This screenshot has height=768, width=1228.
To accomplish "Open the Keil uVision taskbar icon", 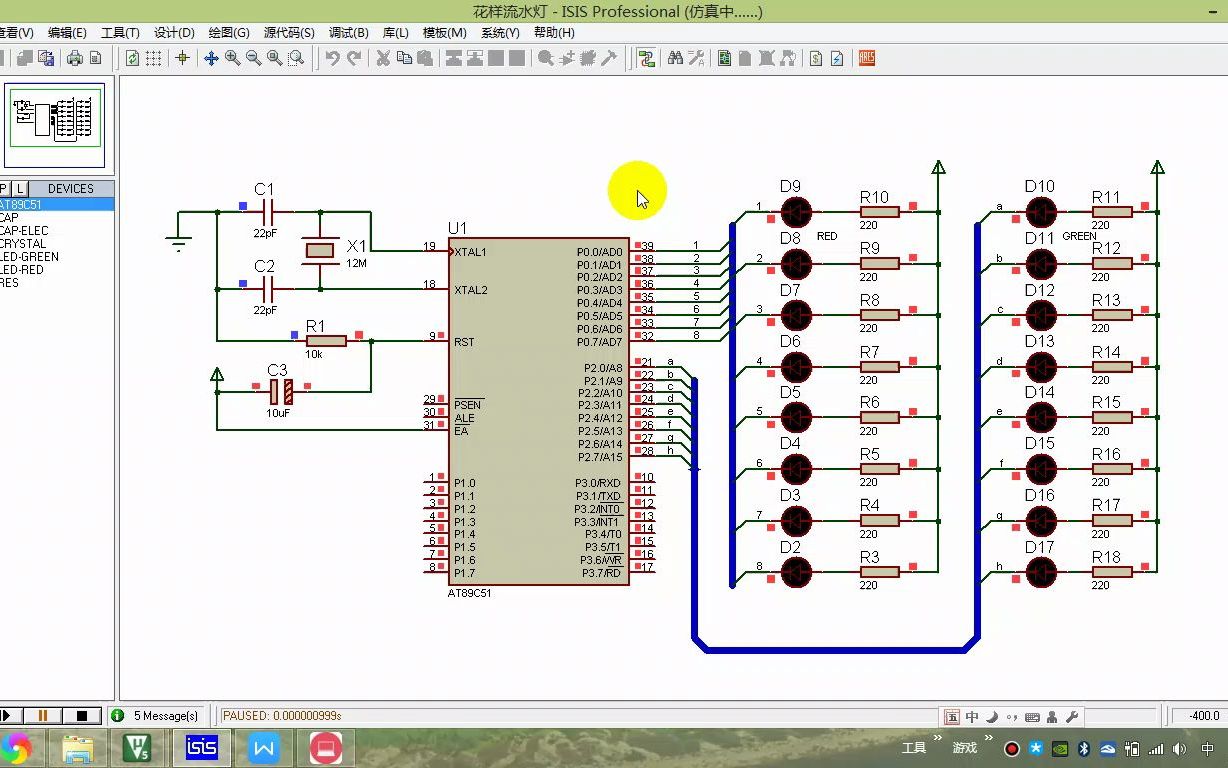I will [x=139, y=747].
